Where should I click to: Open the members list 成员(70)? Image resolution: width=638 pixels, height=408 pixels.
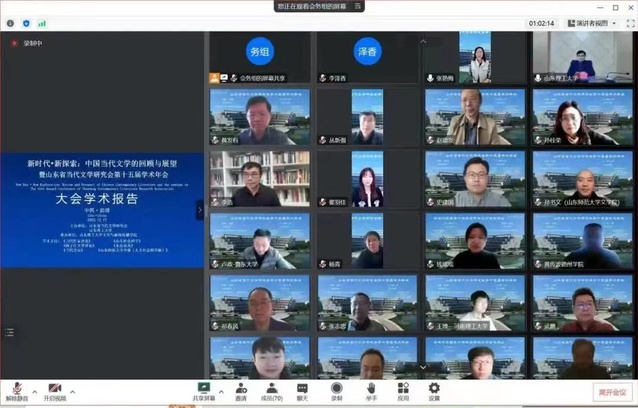click(x=271, y=390)
